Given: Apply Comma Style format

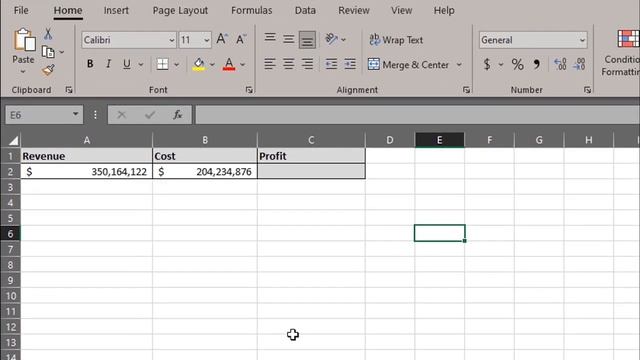Looking at the screenshot, I should click(537, 64).
